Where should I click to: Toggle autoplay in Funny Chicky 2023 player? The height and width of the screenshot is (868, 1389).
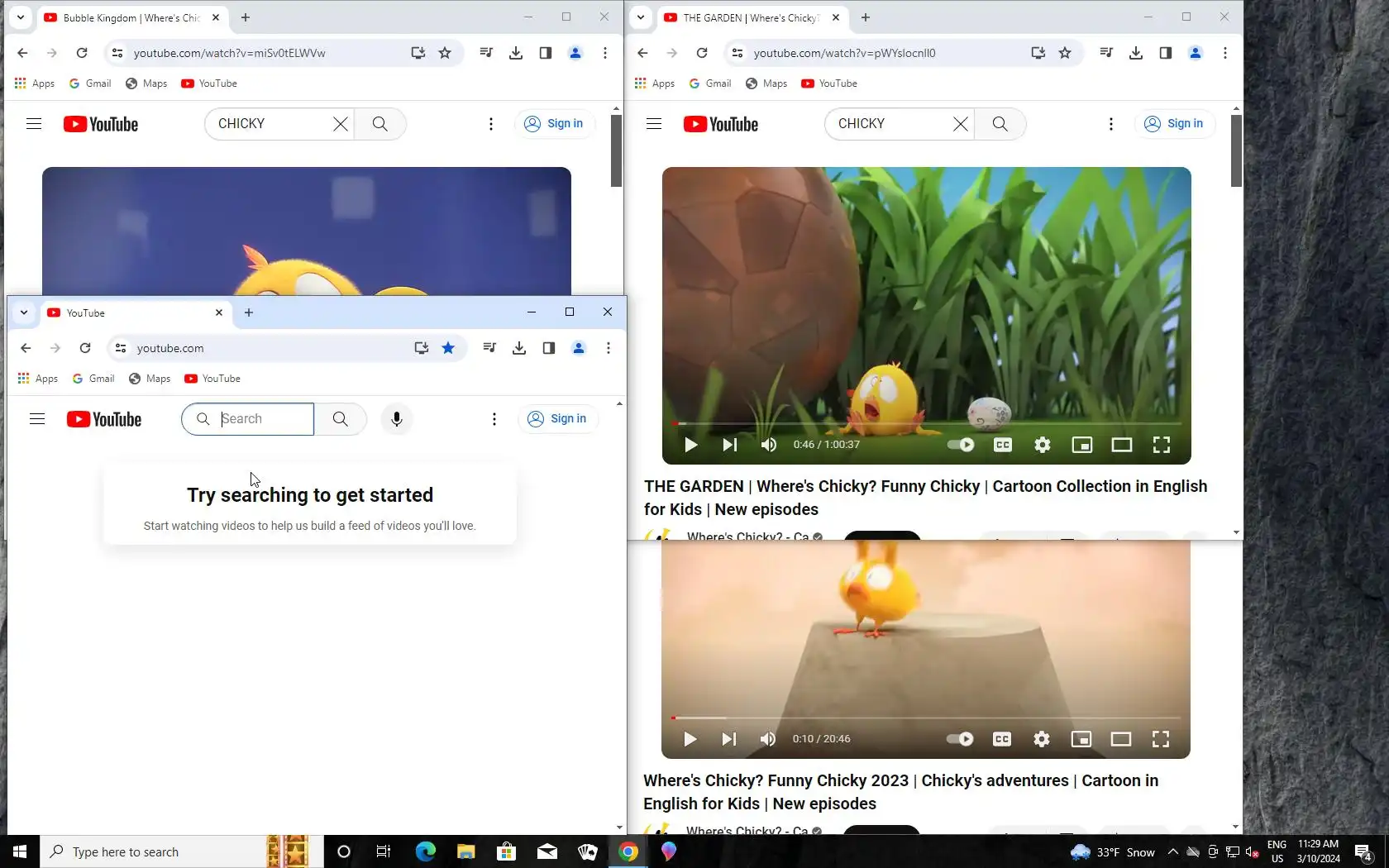tap(960, 739)
